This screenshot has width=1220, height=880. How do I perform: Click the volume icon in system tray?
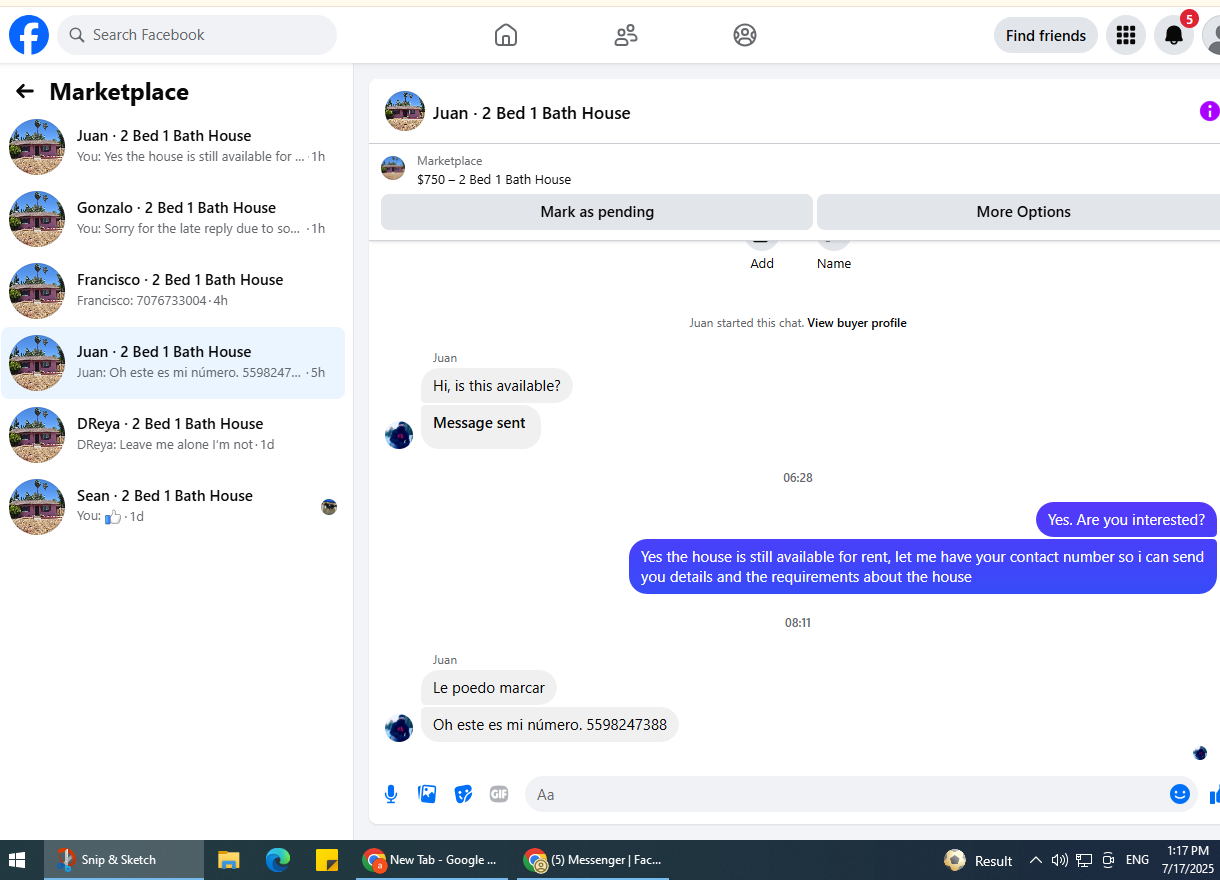coord(1060,860)
